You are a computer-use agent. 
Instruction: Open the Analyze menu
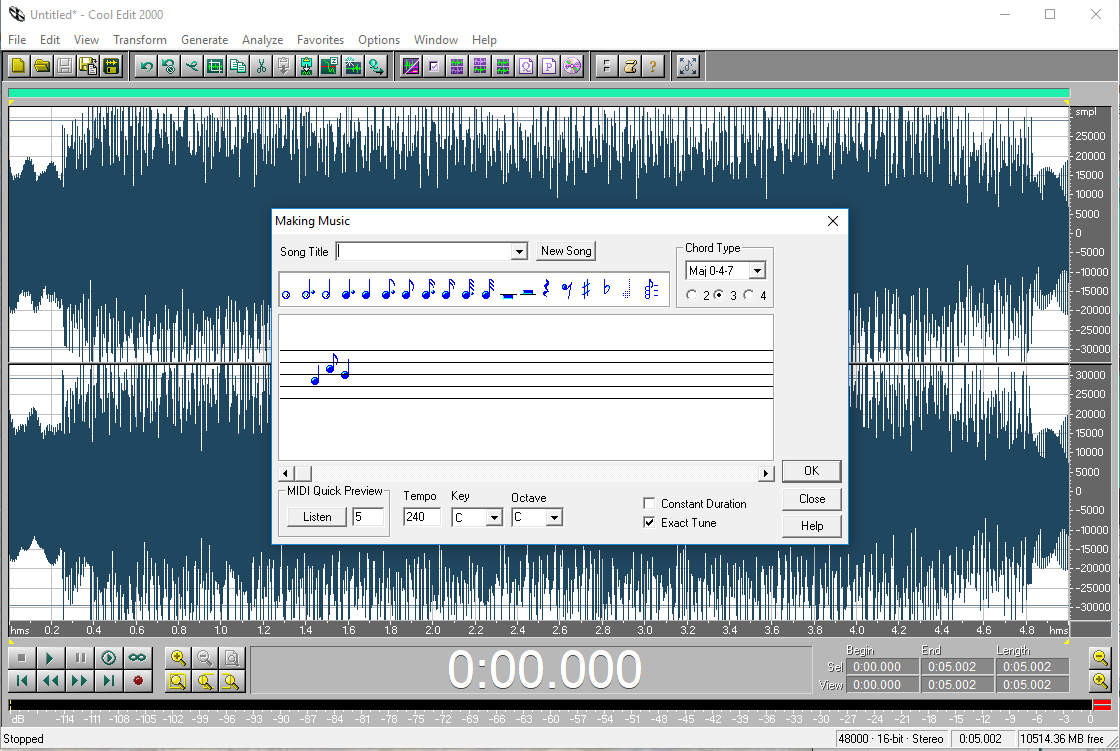tap(262, 40)
